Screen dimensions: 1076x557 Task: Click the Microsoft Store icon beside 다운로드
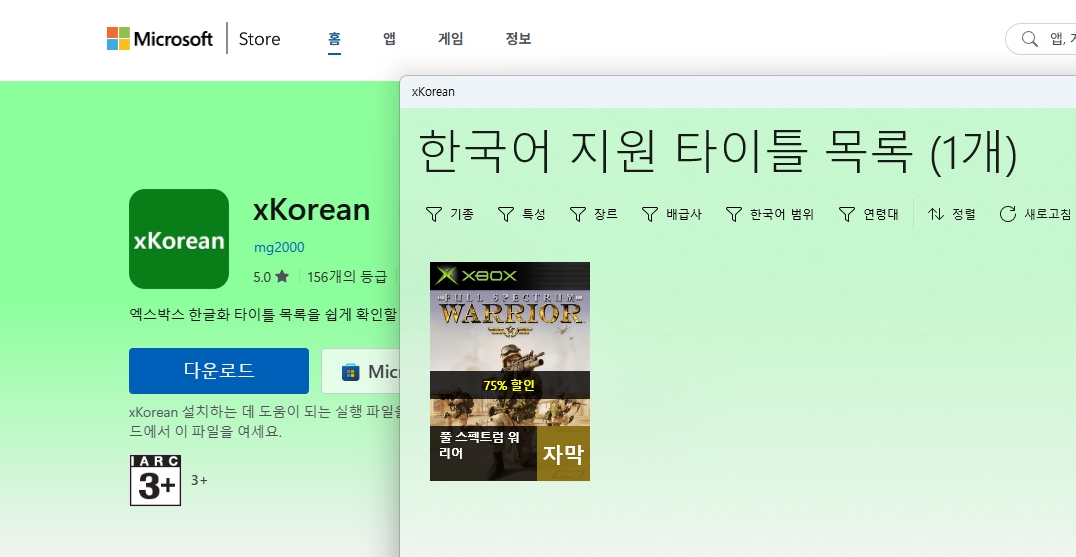pos(350,372)
